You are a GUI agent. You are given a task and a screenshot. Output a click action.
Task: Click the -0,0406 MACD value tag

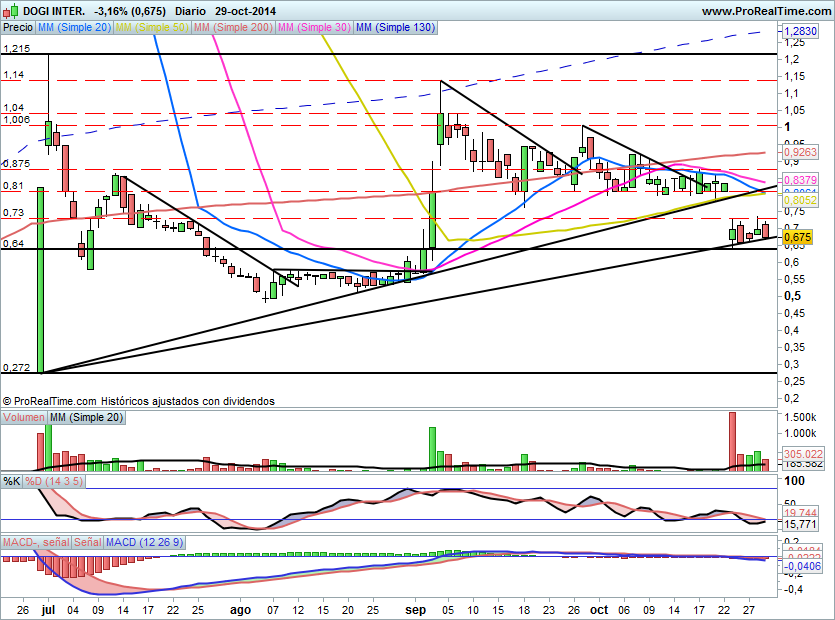(x=802, y=566)
